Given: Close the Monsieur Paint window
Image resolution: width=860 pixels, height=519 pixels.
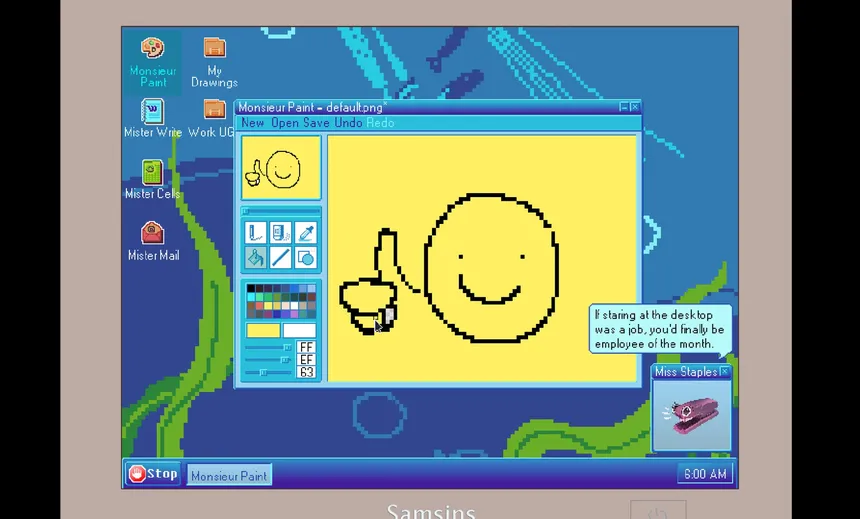Looking at the screenshot, I should point(635,107).
